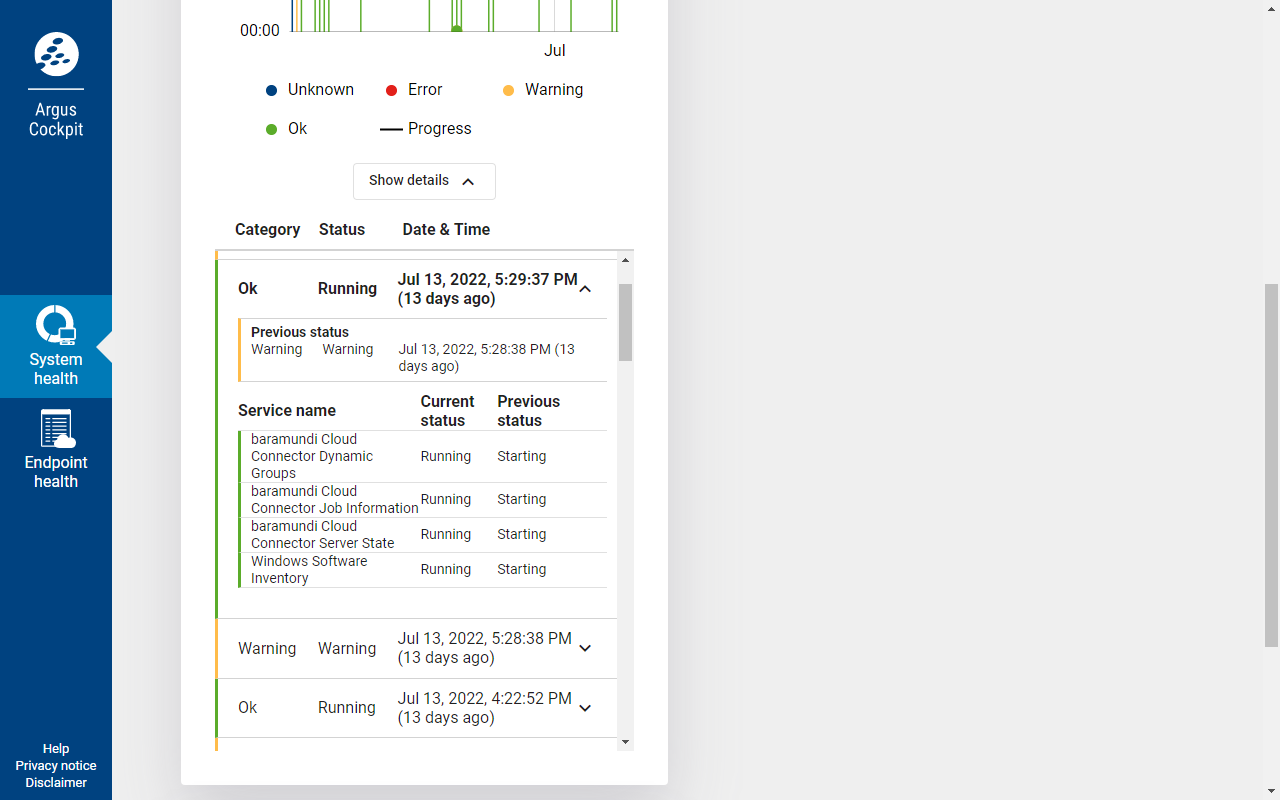Image resolution: width=1280 pixels, height=800 pixels.
Task: Toggle the Ok legend green dot
Action: pos(271,129)
